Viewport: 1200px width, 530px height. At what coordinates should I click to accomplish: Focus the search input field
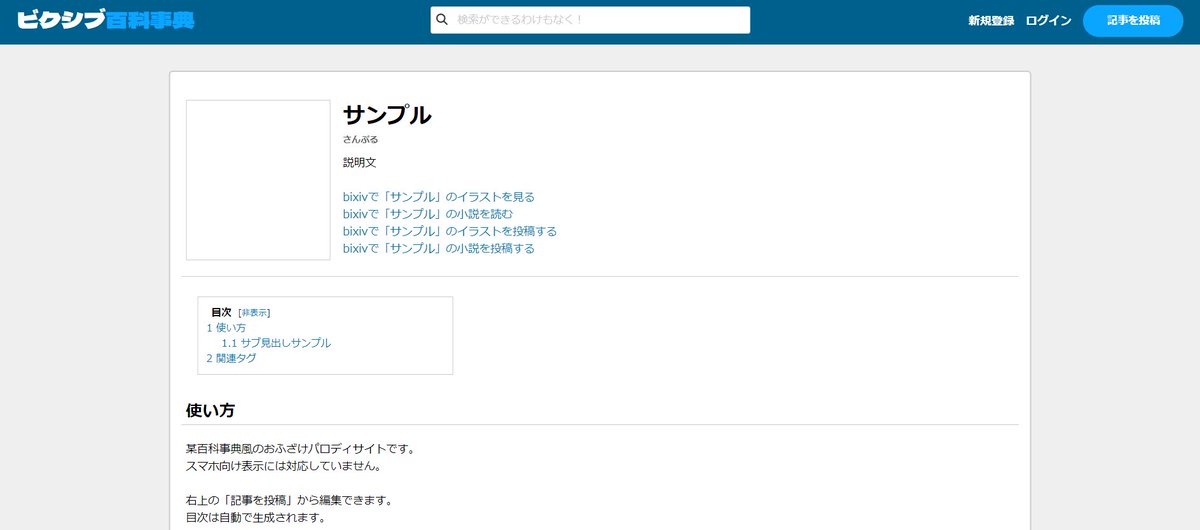[x=590, y=20]
